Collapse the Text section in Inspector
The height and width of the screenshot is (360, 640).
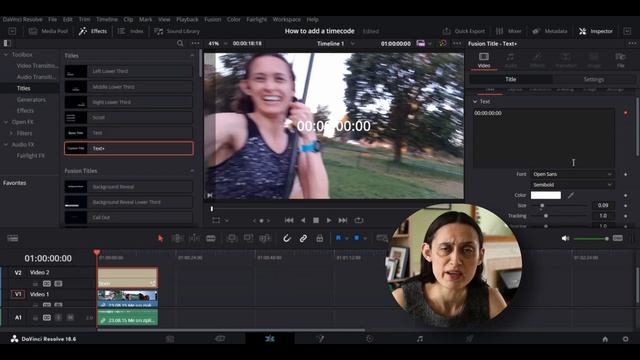475,101
